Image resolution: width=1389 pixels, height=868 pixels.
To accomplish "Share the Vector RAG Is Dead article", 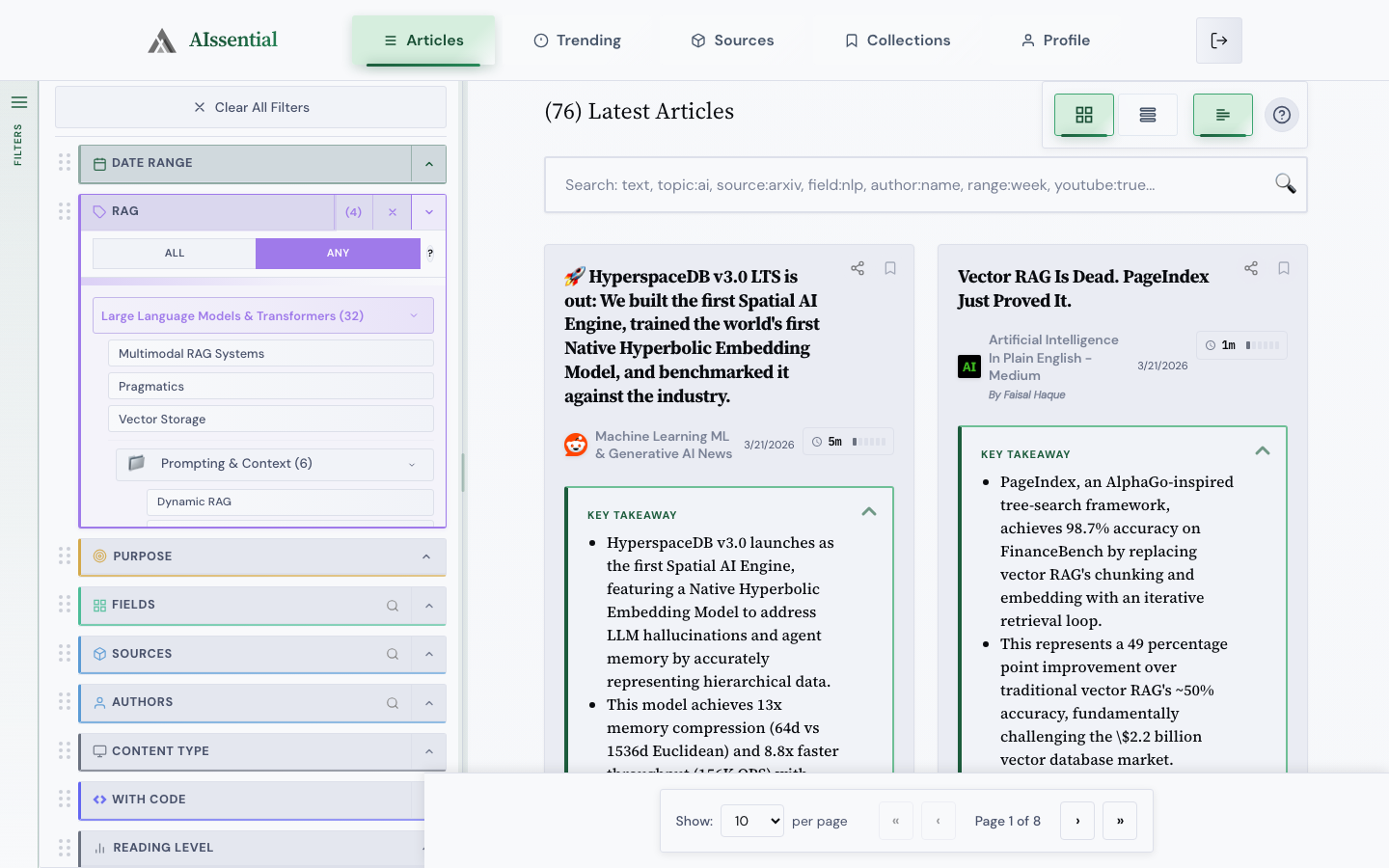I will point(1251,268).
